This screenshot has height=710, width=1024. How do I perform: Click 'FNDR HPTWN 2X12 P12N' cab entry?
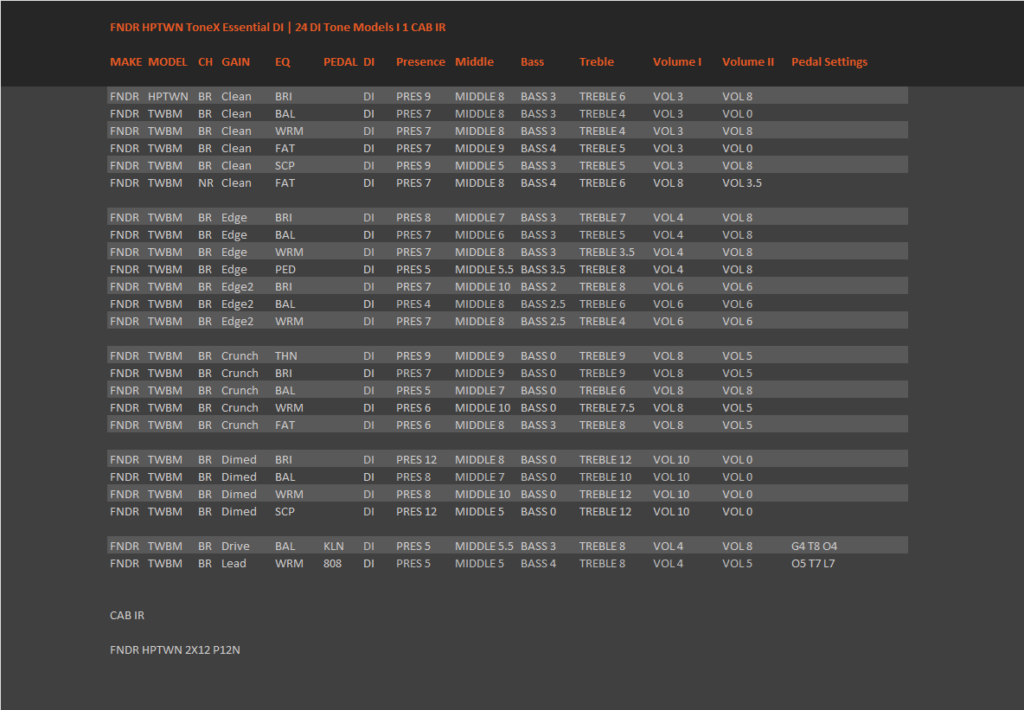175,651
